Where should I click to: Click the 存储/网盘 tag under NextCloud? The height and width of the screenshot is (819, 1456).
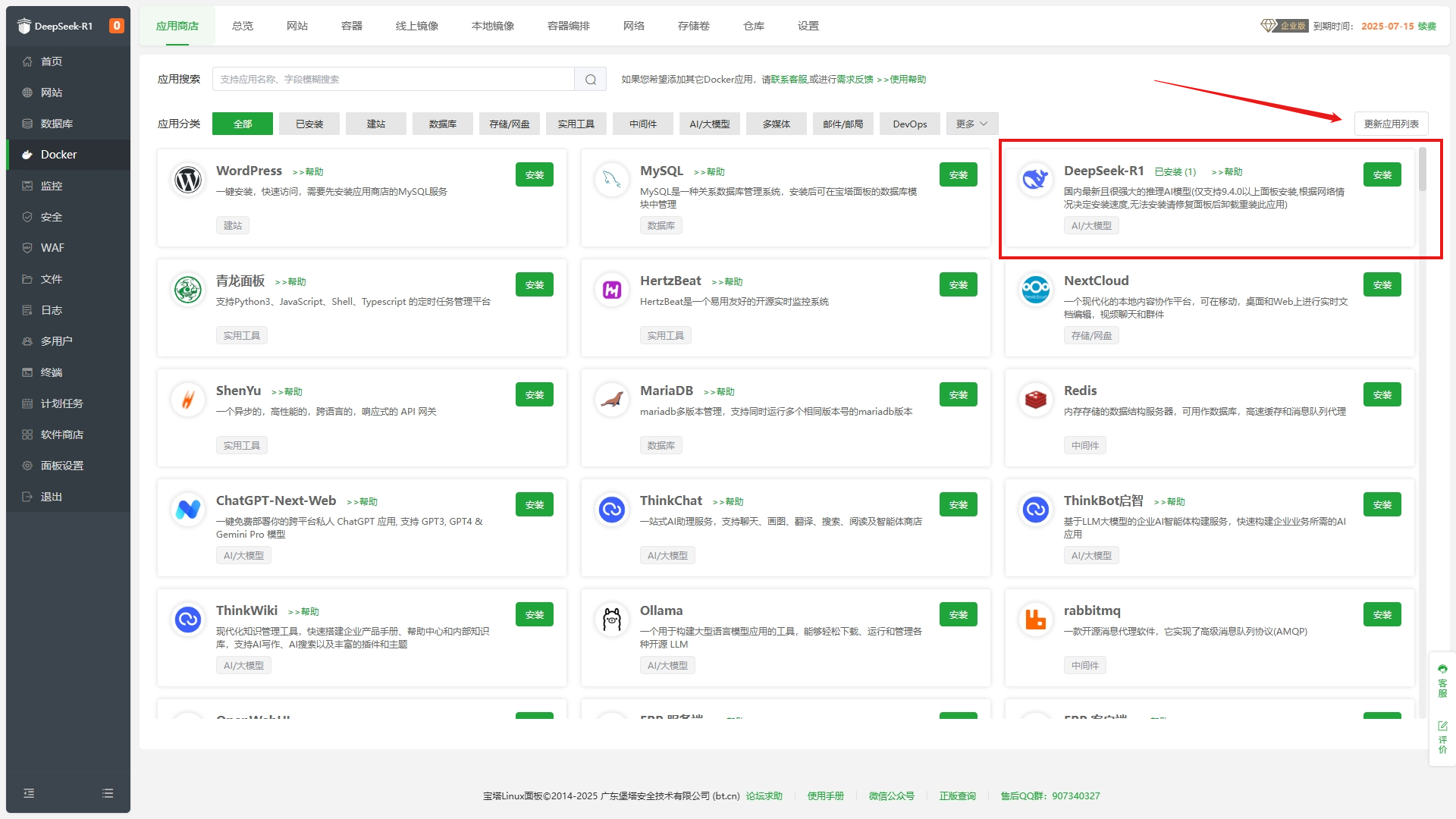tap(1092, 335)
